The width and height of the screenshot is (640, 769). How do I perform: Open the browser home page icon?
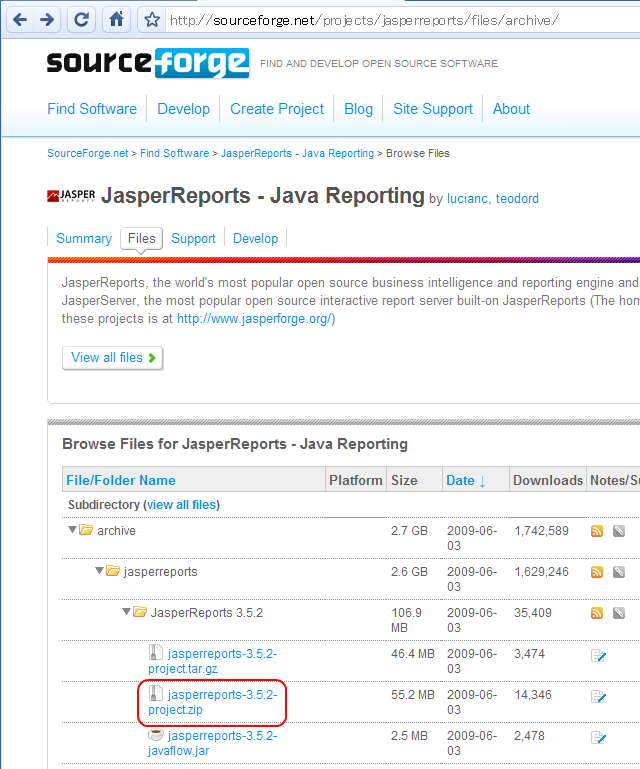click(116, 20)
